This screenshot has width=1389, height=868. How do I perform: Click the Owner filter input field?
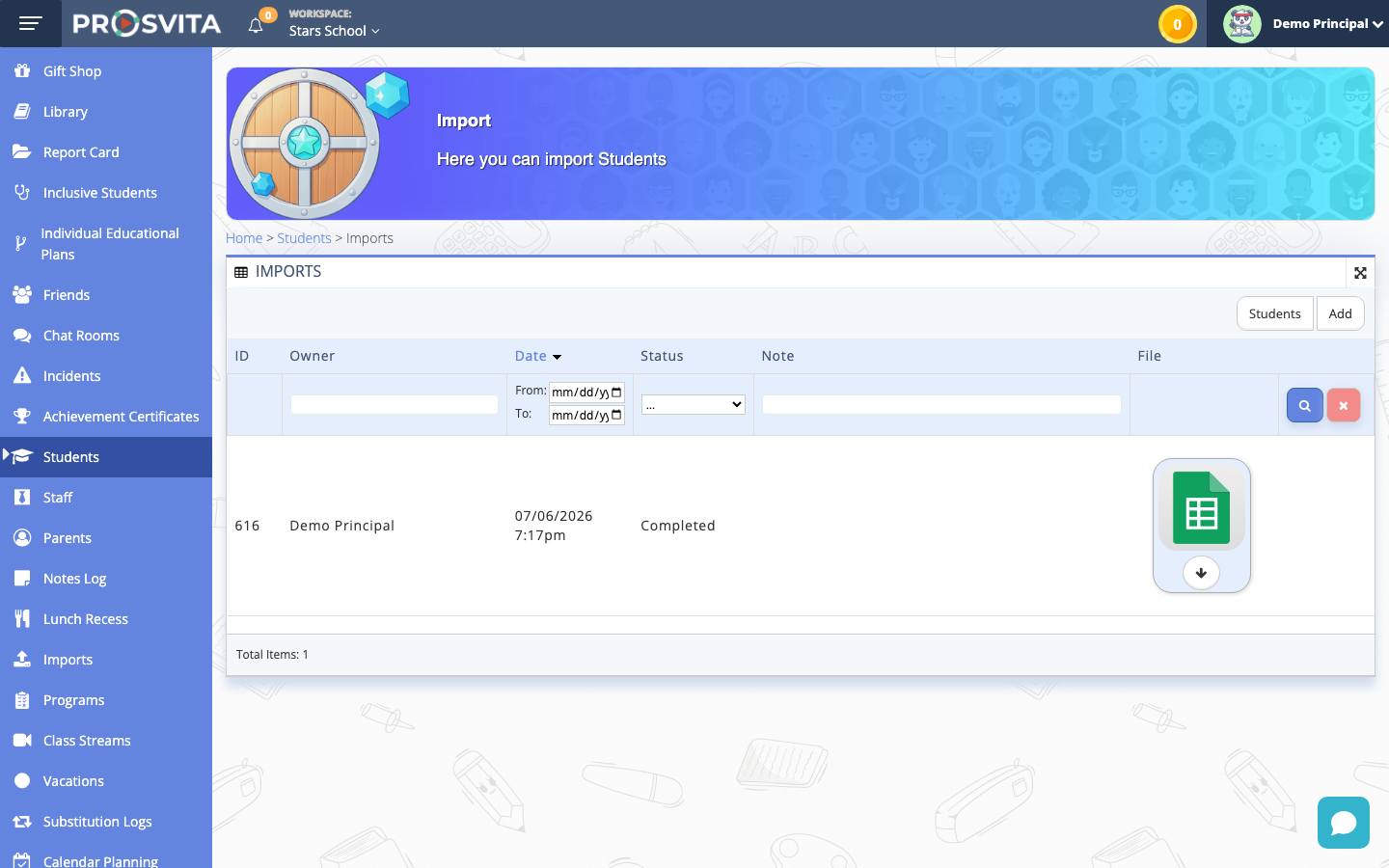395,405
